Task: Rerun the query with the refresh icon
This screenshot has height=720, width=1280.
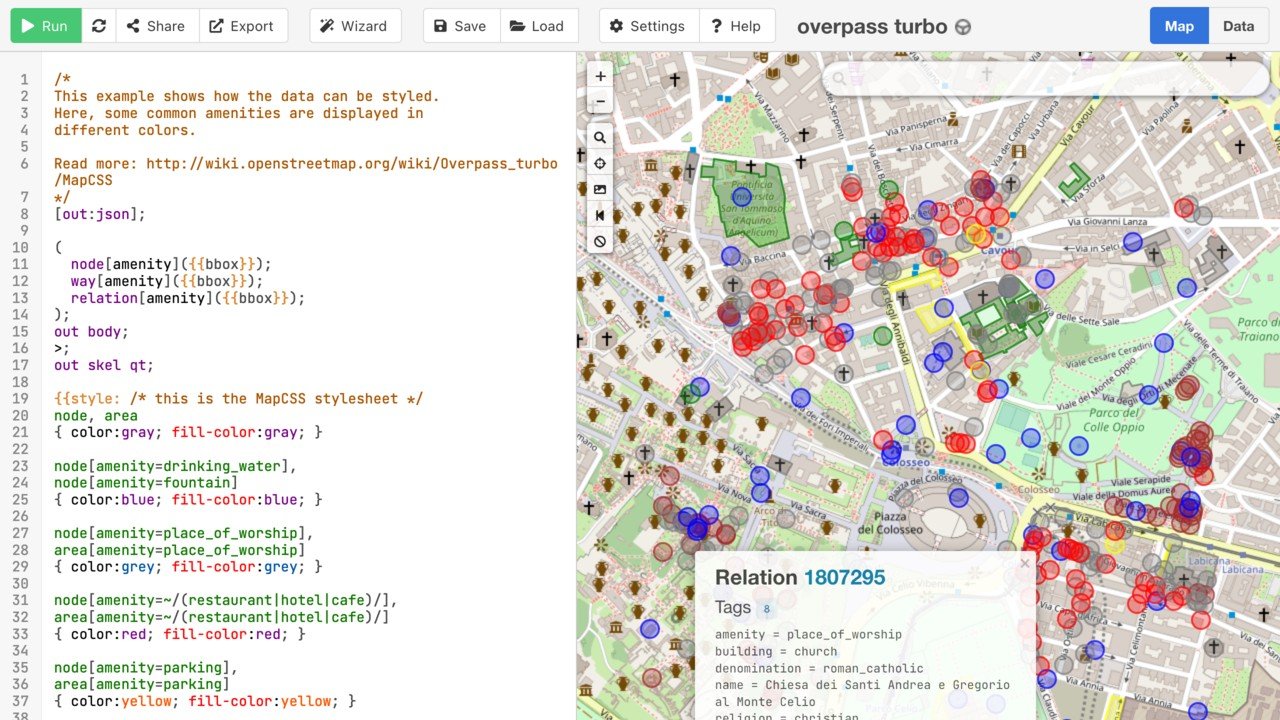Action: coord(97,26)
